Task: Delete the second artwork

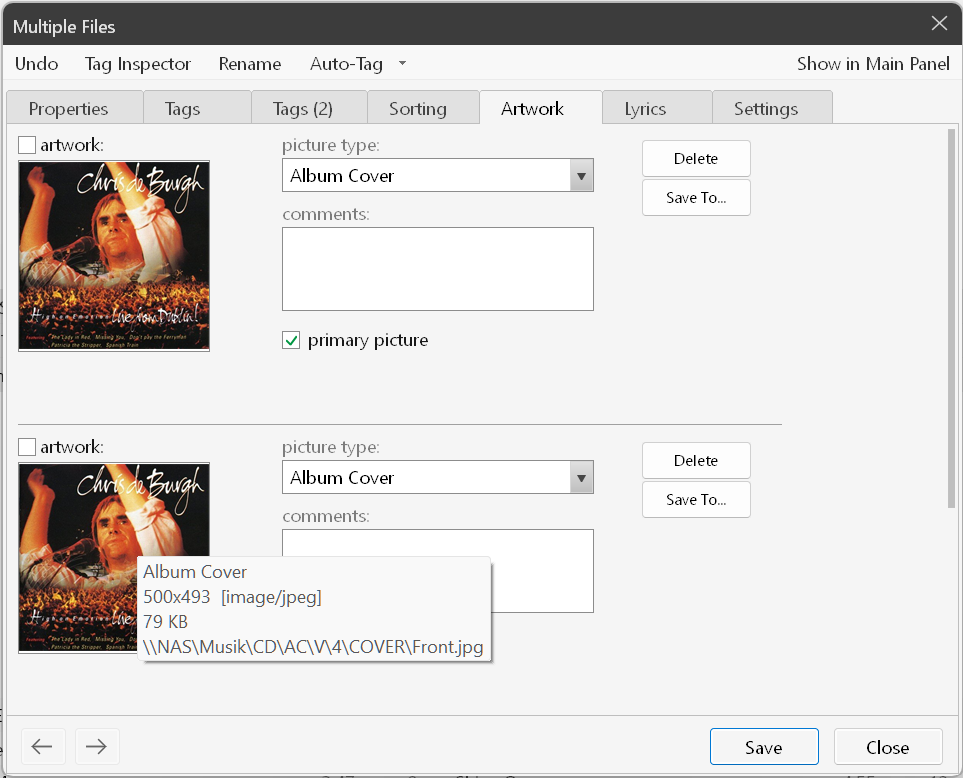Action: [696, 461]
